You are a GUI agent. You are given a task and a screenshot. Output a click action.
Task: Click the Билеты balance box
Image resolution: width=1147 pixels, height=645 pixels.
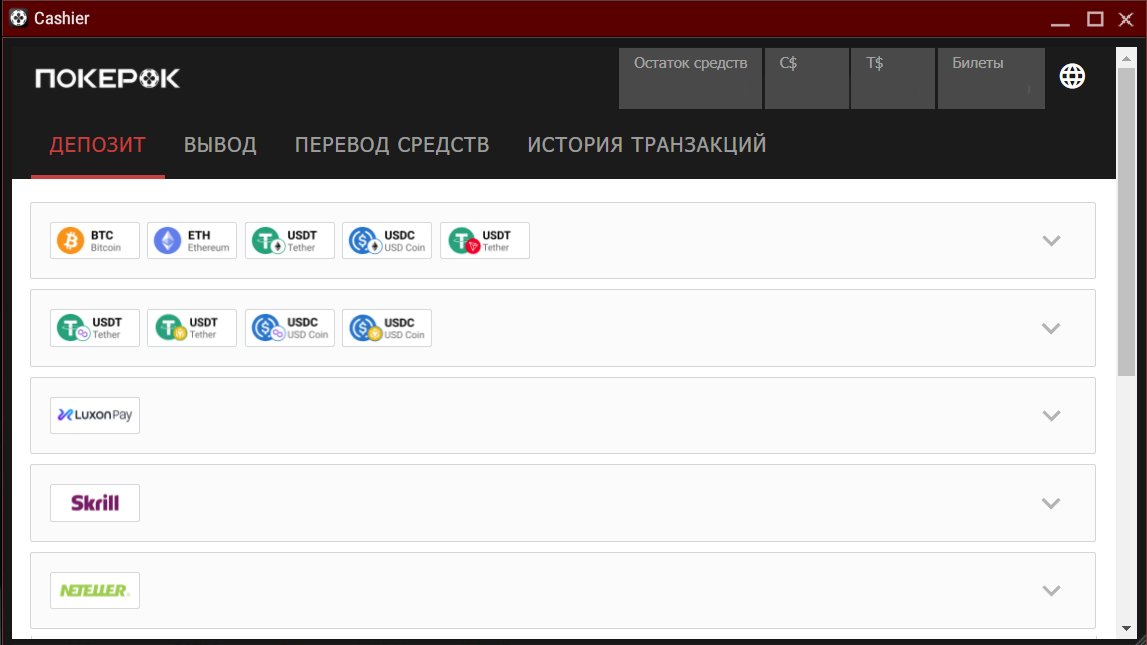click(990, 78)
